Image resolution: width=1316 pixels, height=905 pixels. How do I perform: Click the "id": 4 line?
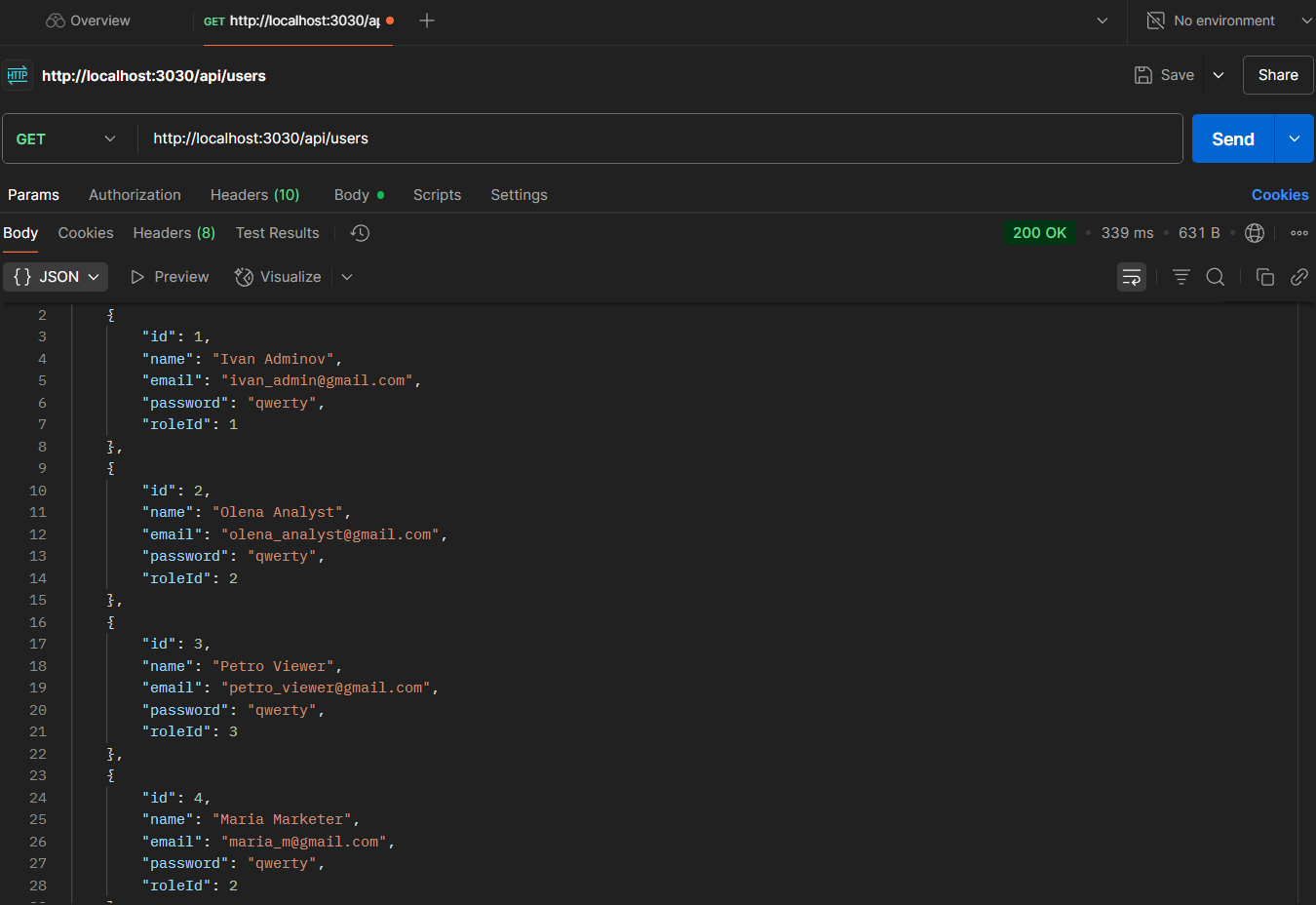coord(176,798)
